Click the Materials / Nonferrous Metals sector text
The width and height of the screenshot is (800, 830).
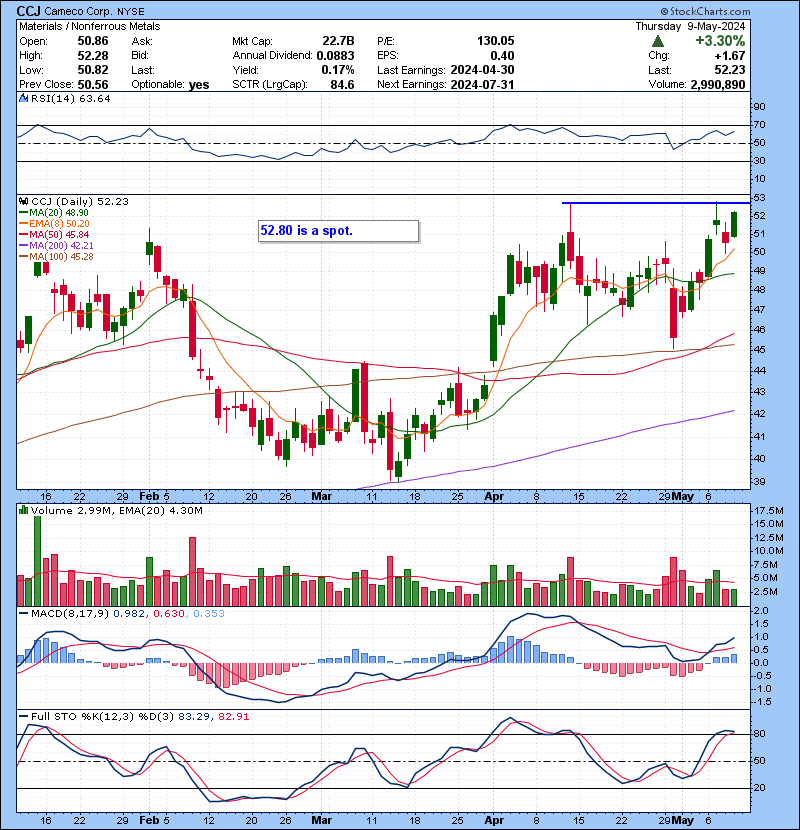coord(89,26)
